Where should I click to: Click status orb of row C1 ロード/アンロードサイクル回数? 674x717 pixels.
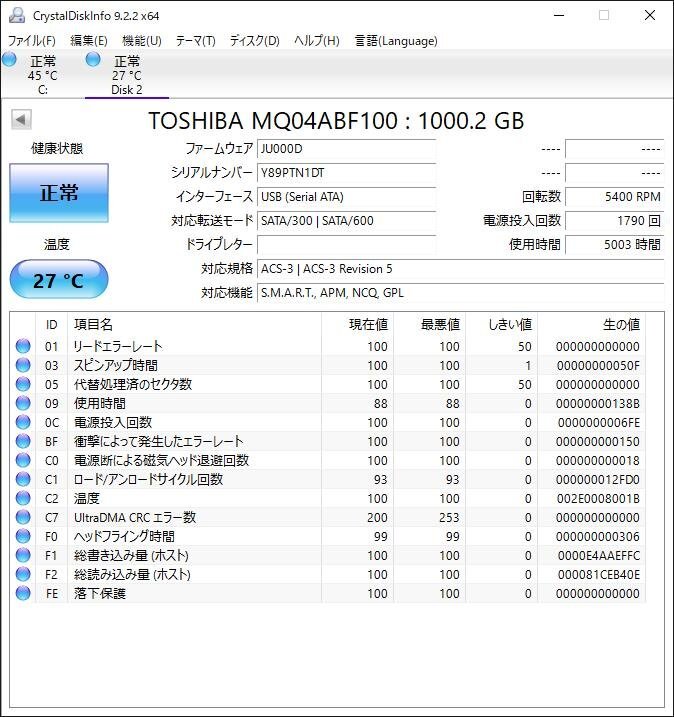coord(23,479)
